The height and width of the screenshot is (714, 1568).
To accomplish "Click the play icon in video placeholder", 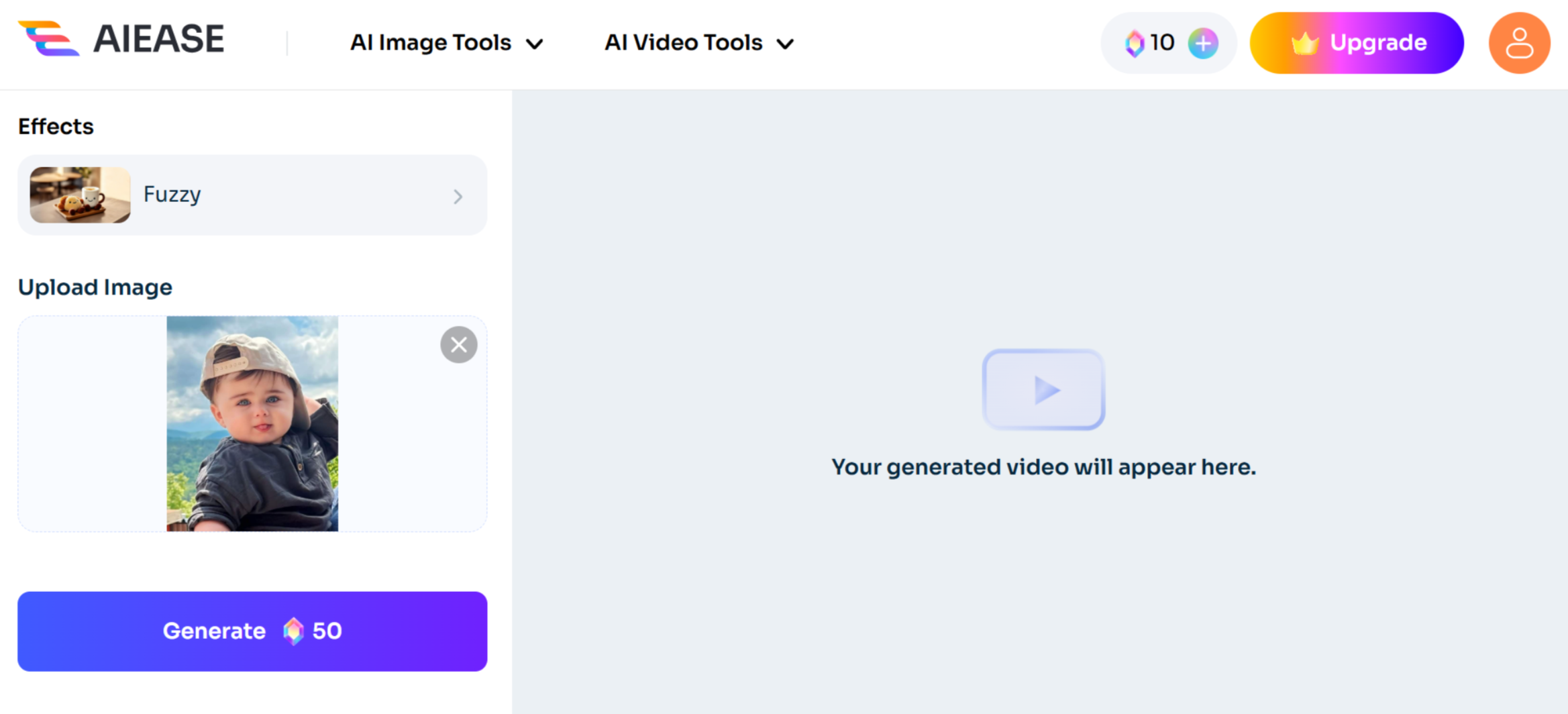I will 1044,389.
